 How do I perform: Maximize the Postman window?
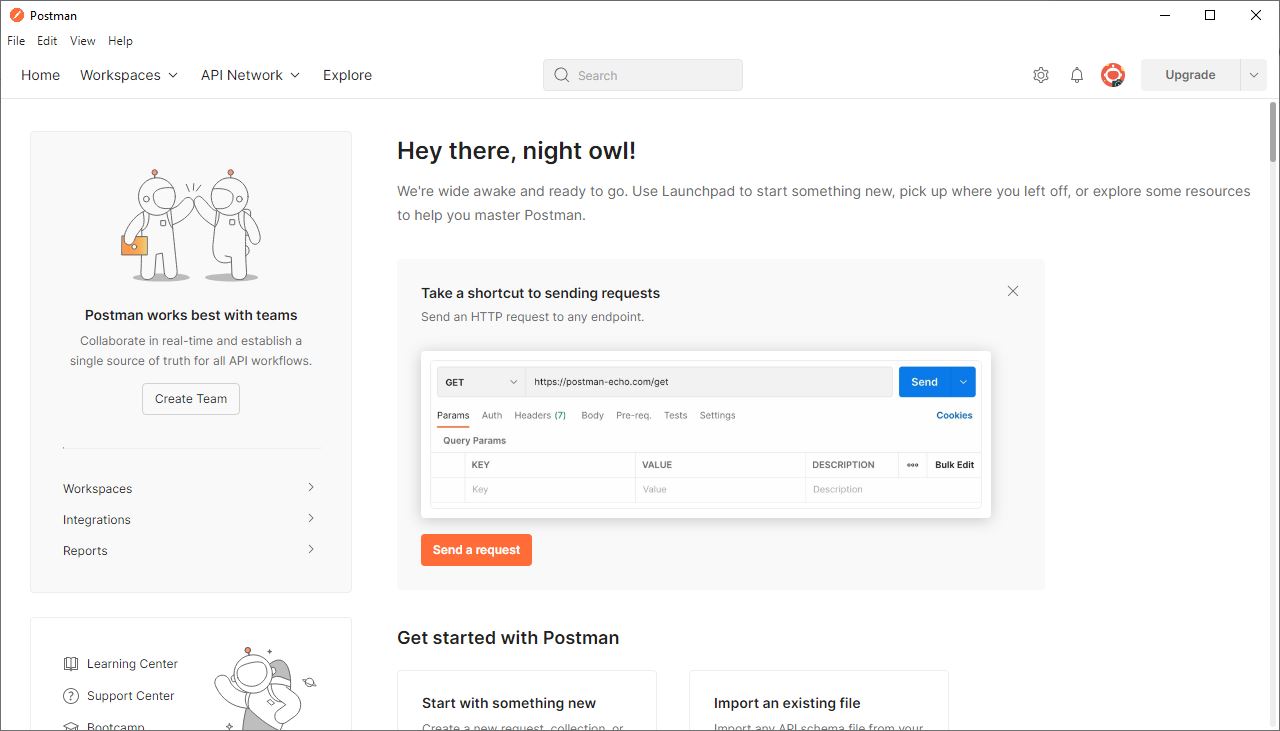(x=1210, y=15)
